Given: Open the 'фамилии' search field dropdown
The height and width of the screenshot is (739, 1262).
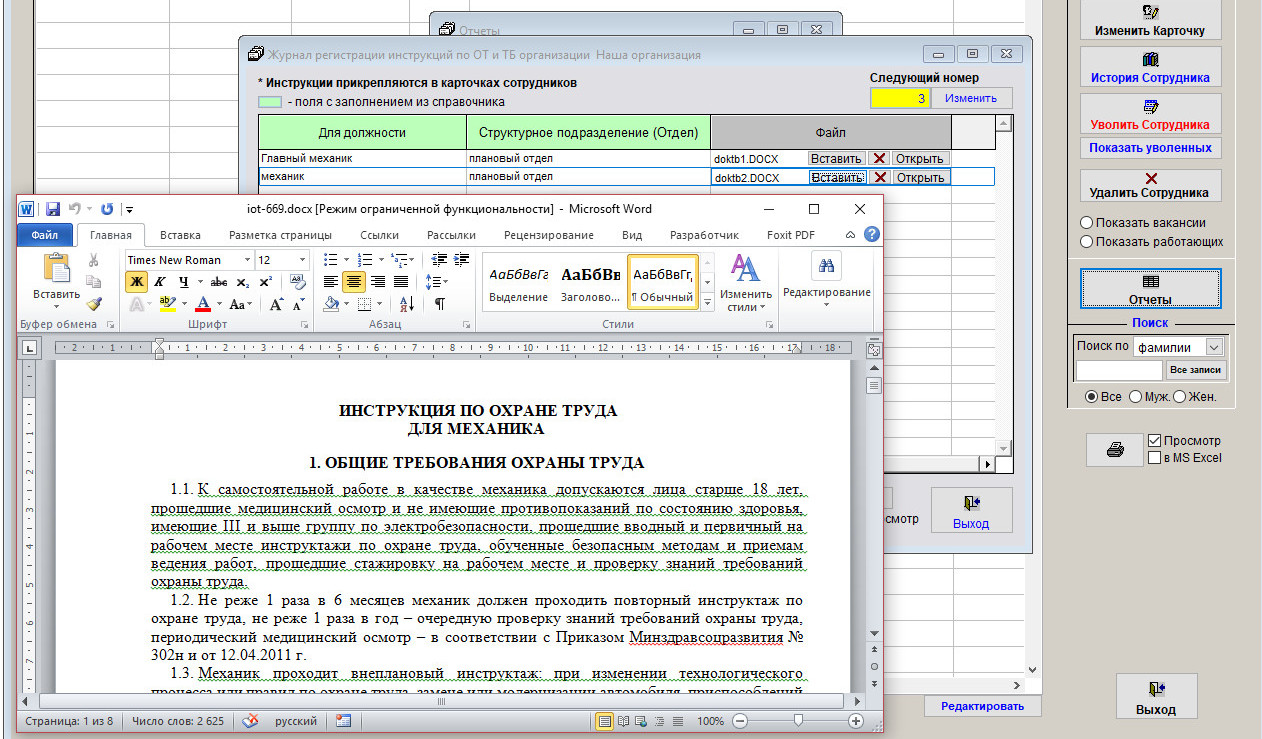Looking at the screenshot, I should tap(1214, 347).
